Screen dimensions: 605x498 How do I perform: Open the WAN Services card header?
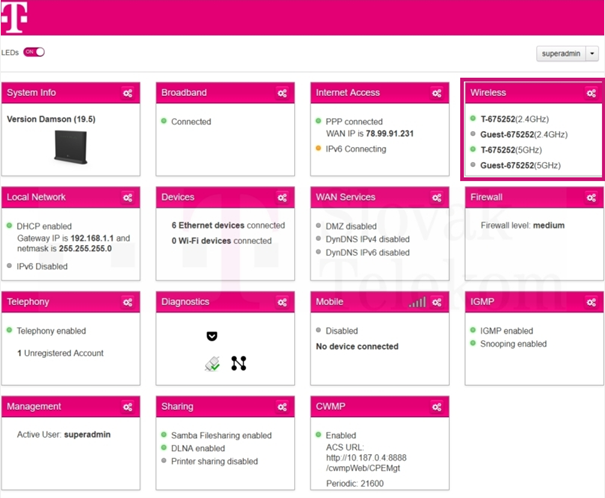(380, 197)
